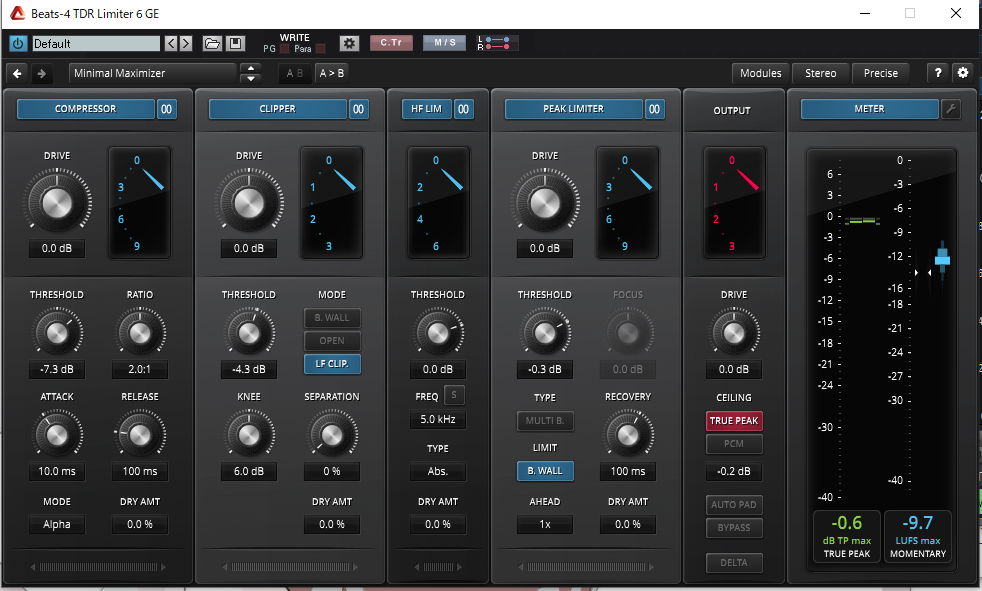Toggle the METER display
Viewport: 982px width, 591px height.
coord(870,109)
